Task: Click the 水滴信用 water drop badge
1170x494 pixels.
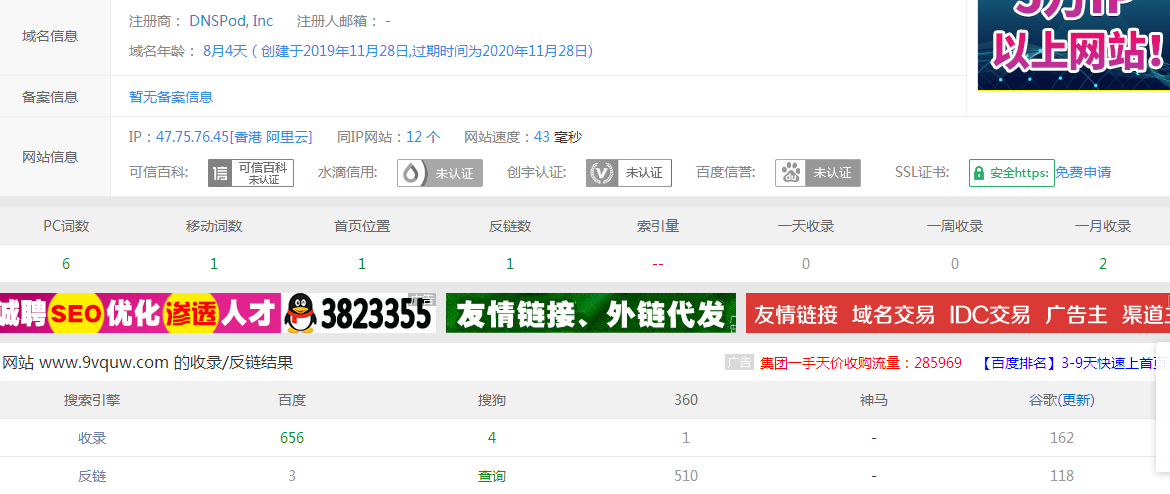Action: point(439,173)
